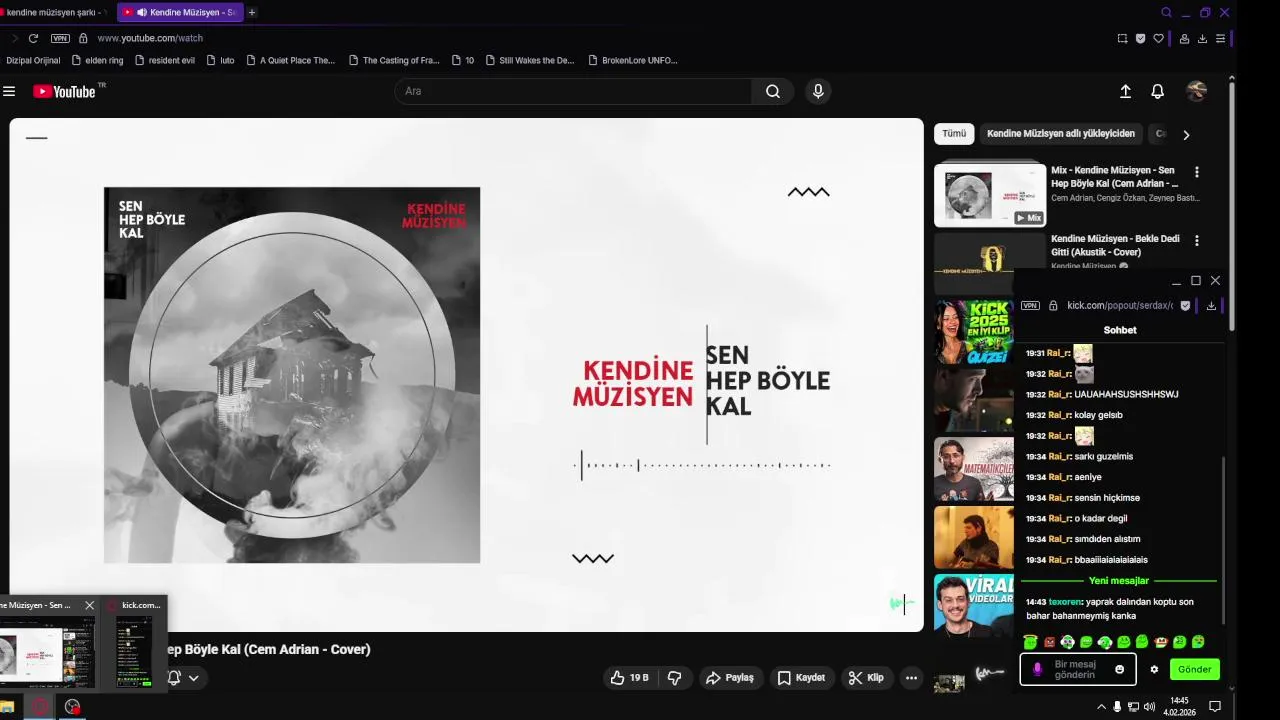Reload the page in browser toolbar
This screenshot has width=1280, height=720.
pyautogui.click(x=33, y=38)
